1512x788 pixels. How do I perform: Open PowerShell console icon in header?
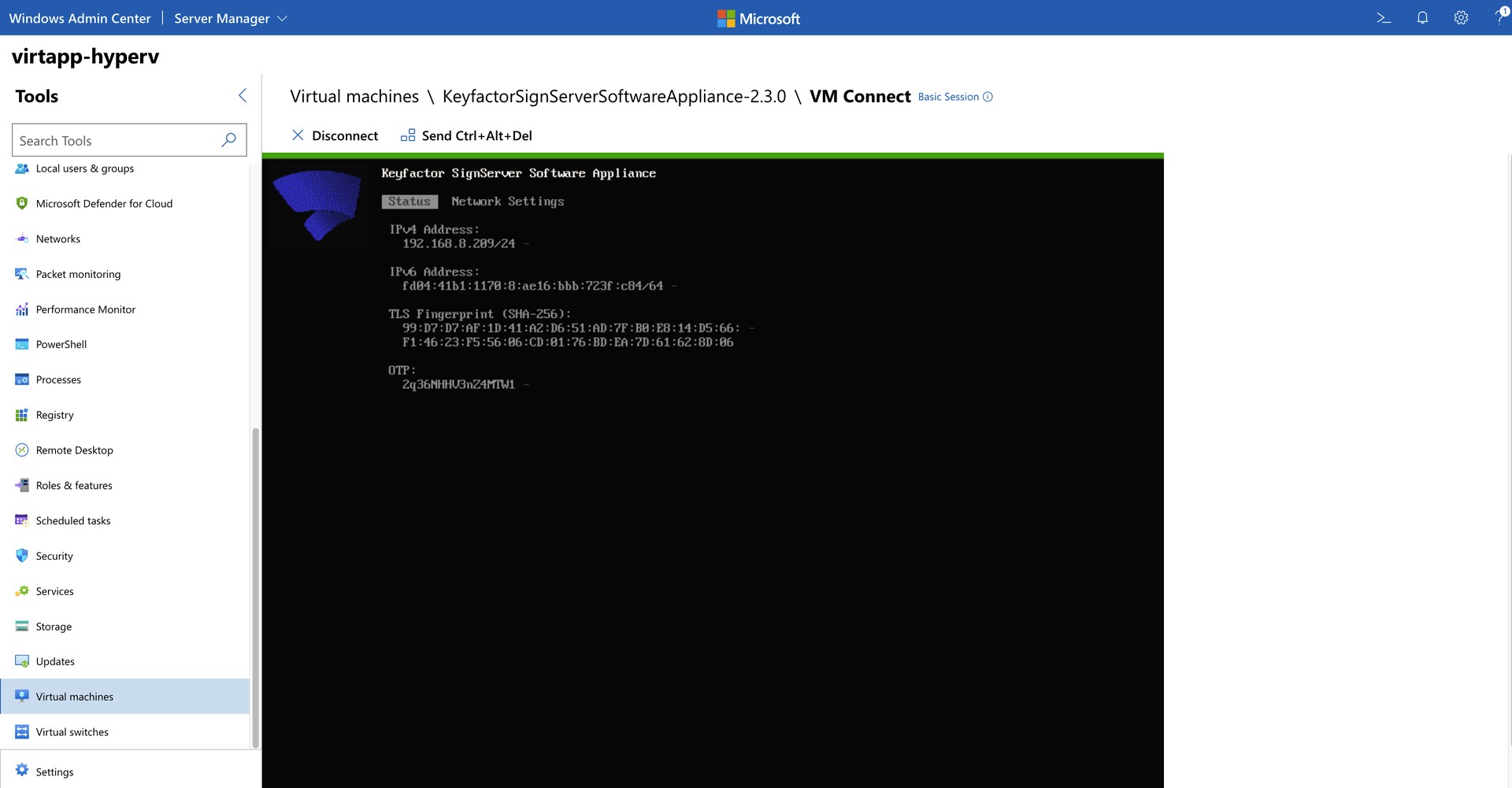click(x=1384, y=18)
